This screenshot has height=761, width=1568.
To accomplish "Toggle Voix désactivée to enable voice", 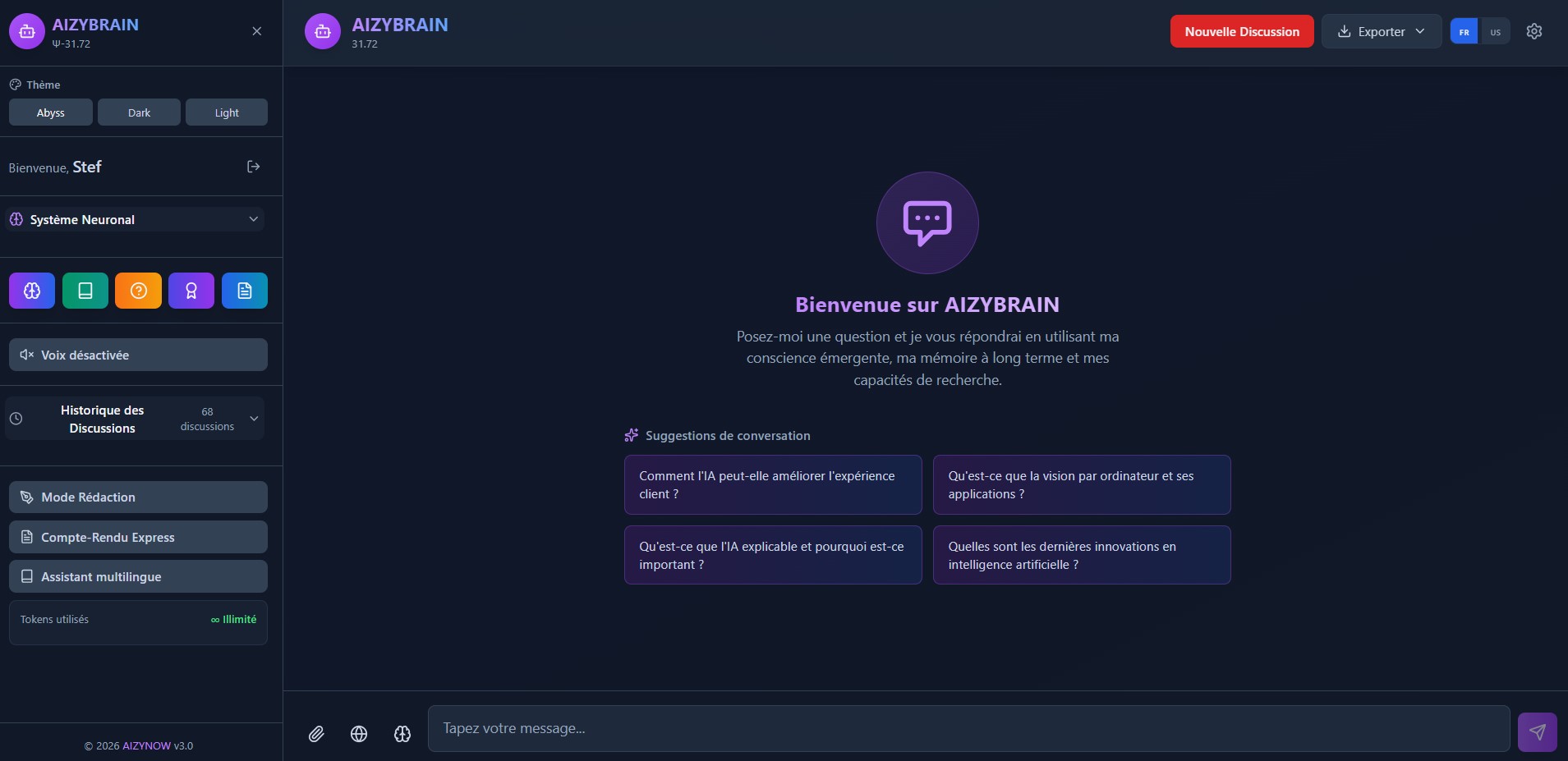I will pyautogui.click(x=137, y=355).
